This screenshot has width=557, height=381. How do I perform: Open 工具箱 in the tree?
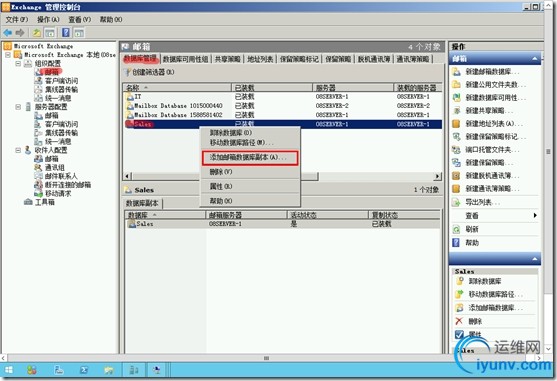click(x=45, y=202)
